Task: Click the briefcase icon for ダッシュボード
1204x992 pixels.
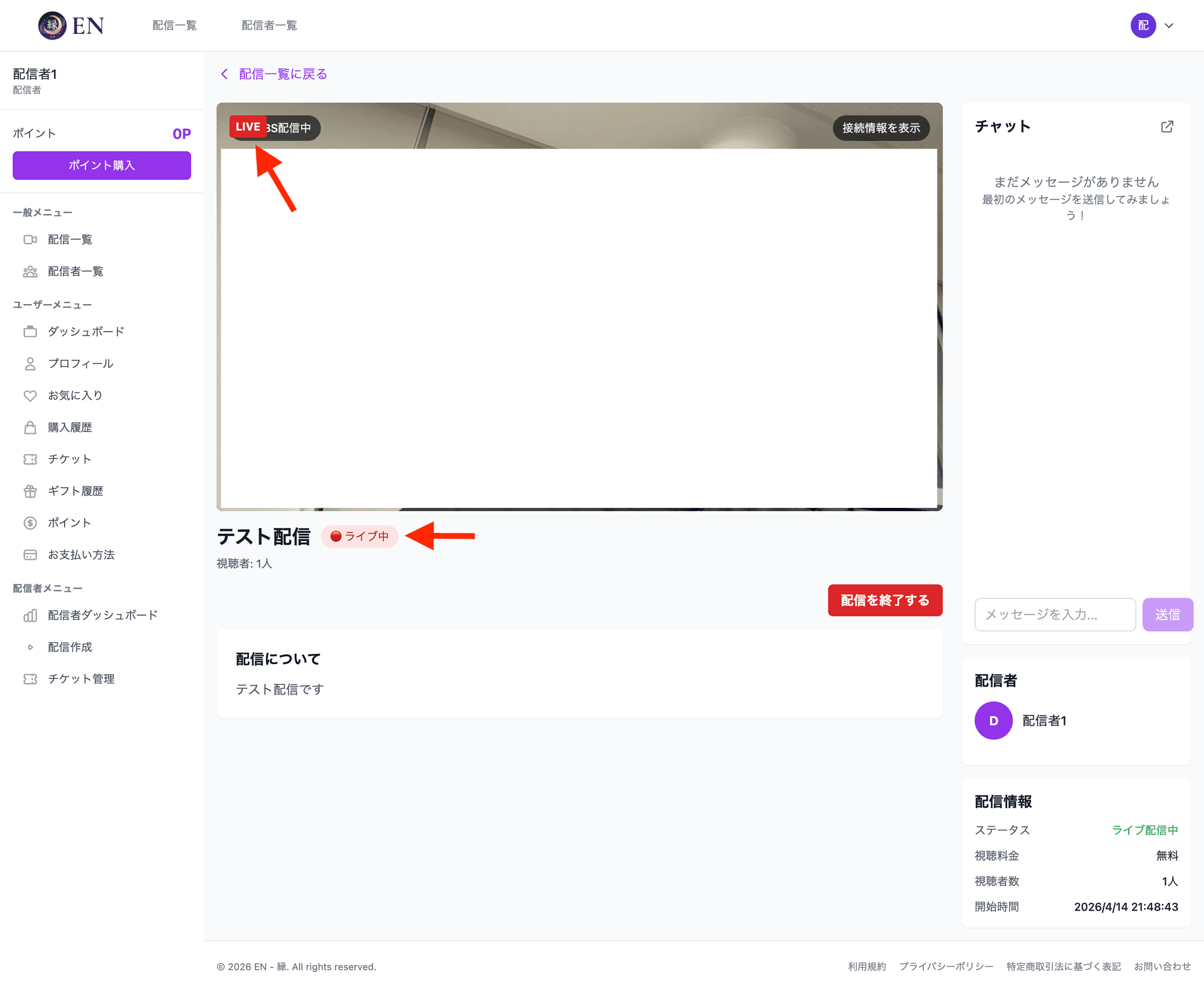Action: click(x=30, y=332)
